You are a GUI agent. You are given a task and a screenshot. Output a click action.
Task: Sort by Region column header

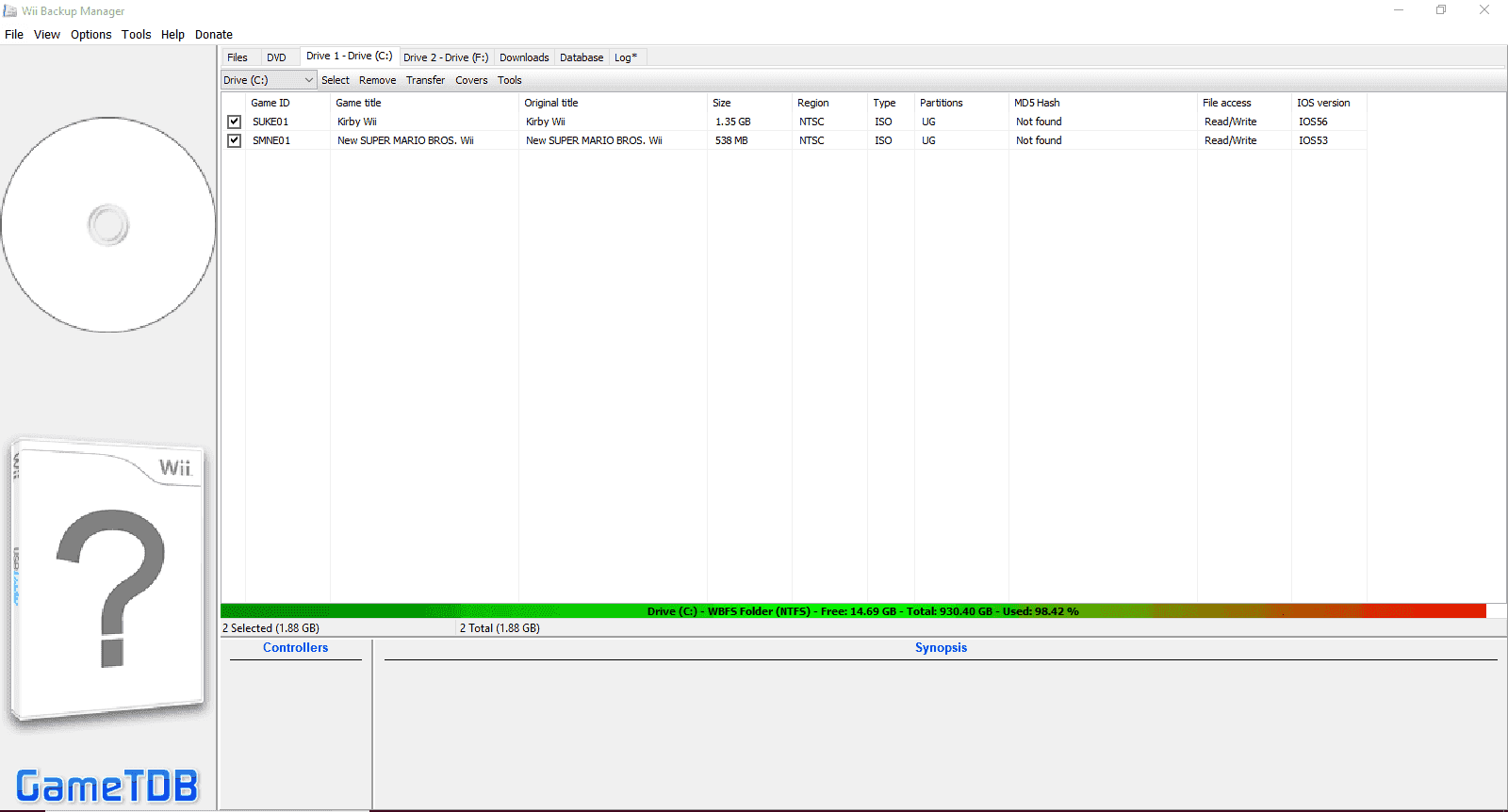coord(829,103)
